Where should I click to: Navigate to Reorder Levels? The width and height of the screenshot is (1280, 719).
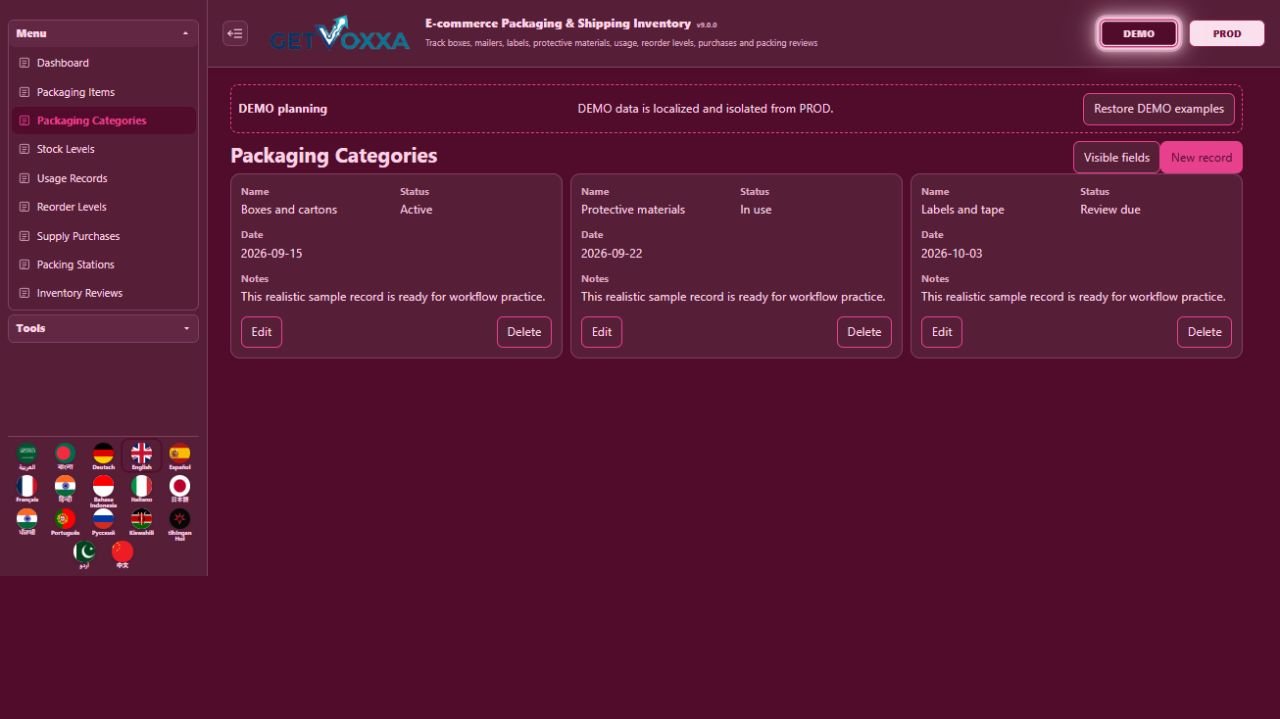(103, 207)
